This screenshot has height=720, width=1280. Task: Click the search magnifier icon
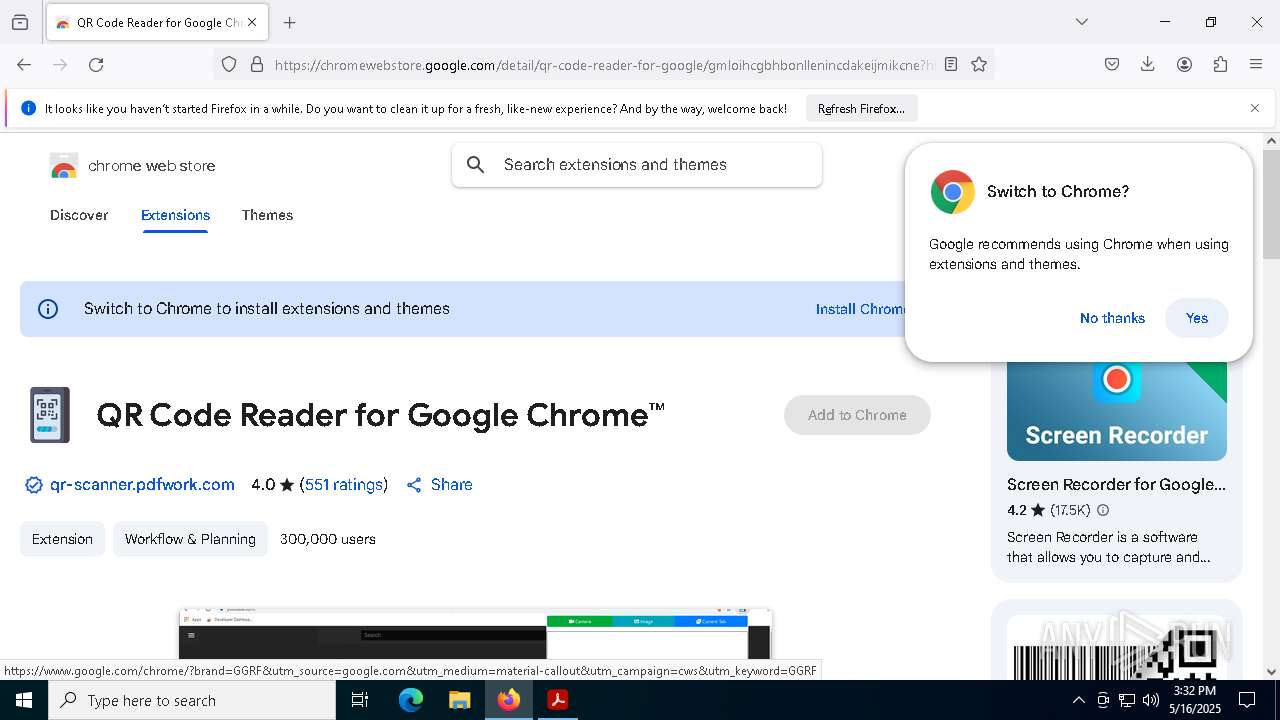[476, 165]
